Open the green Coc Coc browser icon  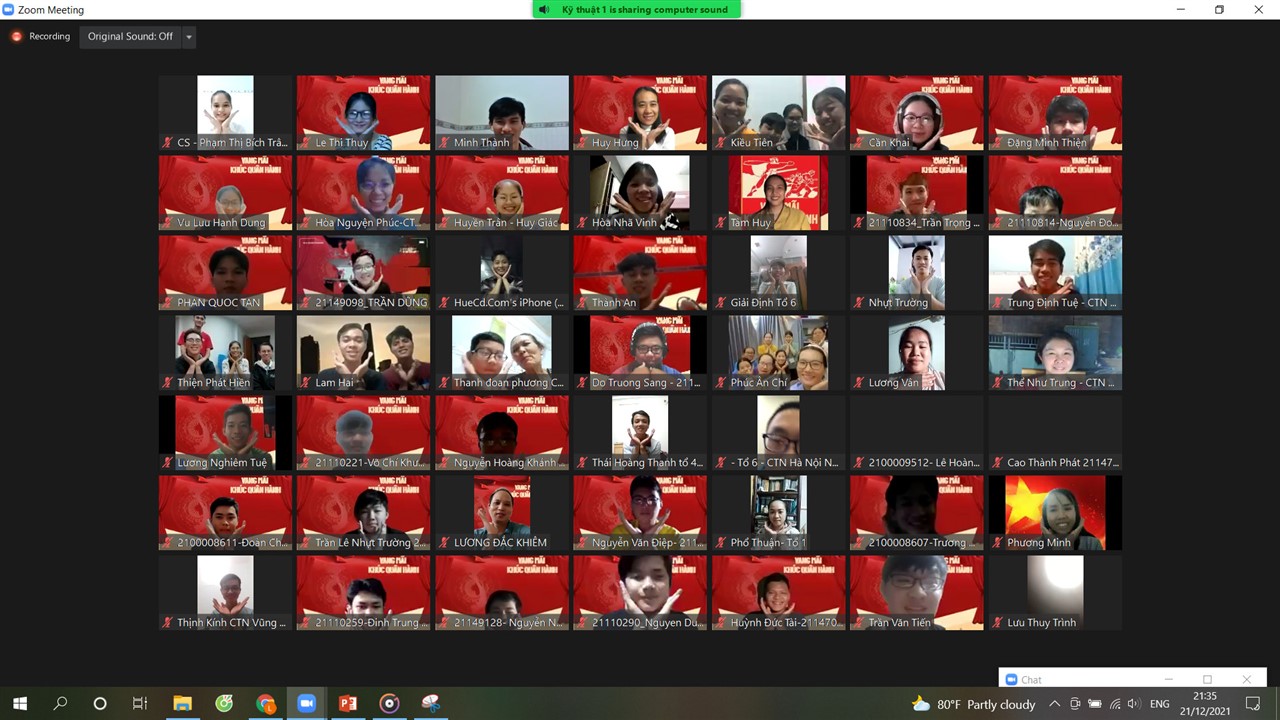224,704
